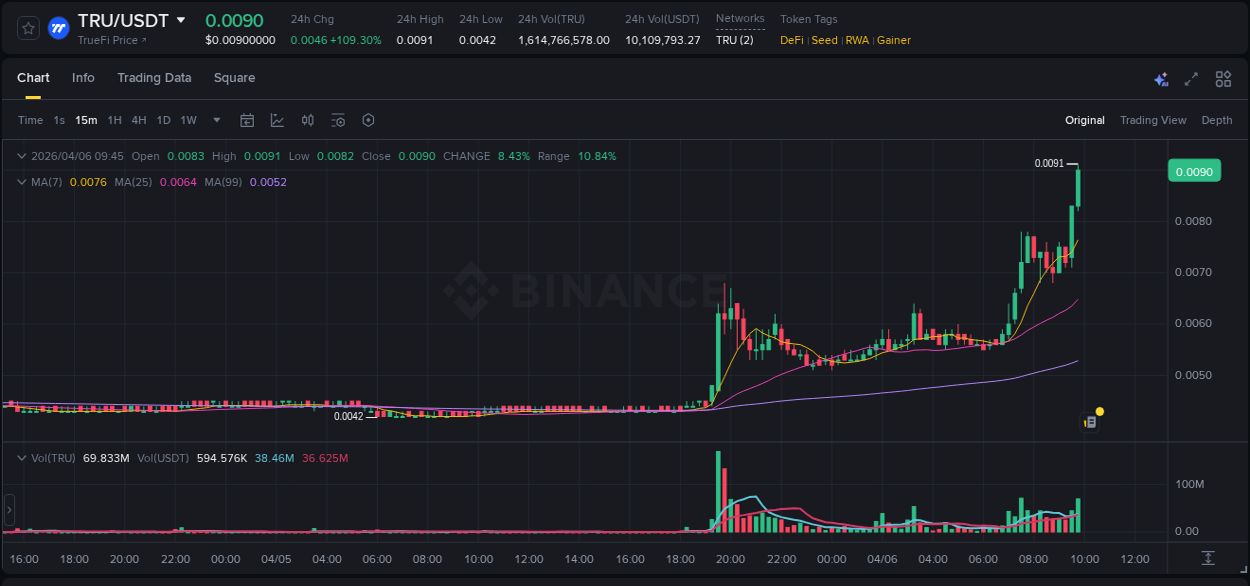Switch chart to Trading View mode
The width and height of the screenshot is (1250, 586).
pyautogui.click(x=1153, y=119)
